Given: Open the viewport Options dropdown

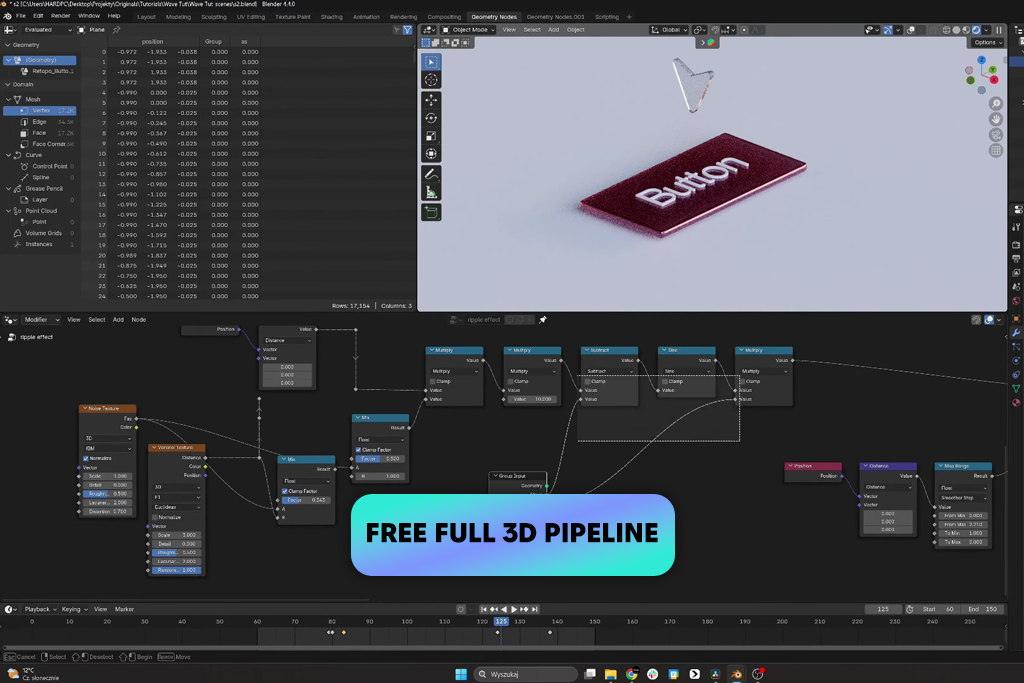Looking at the screenshot, I should tap(986, 42).
